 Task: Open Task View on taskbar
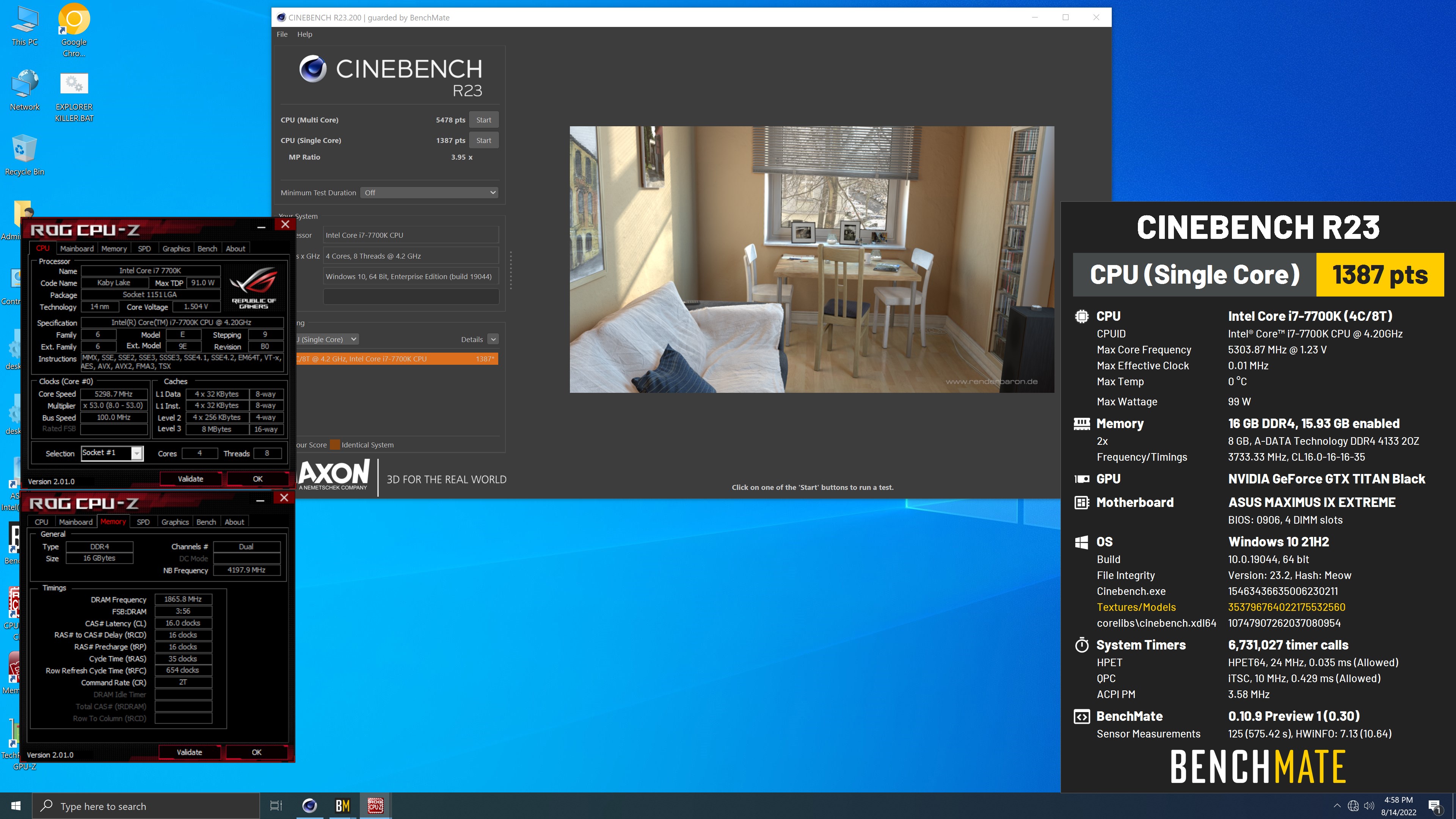276,805
